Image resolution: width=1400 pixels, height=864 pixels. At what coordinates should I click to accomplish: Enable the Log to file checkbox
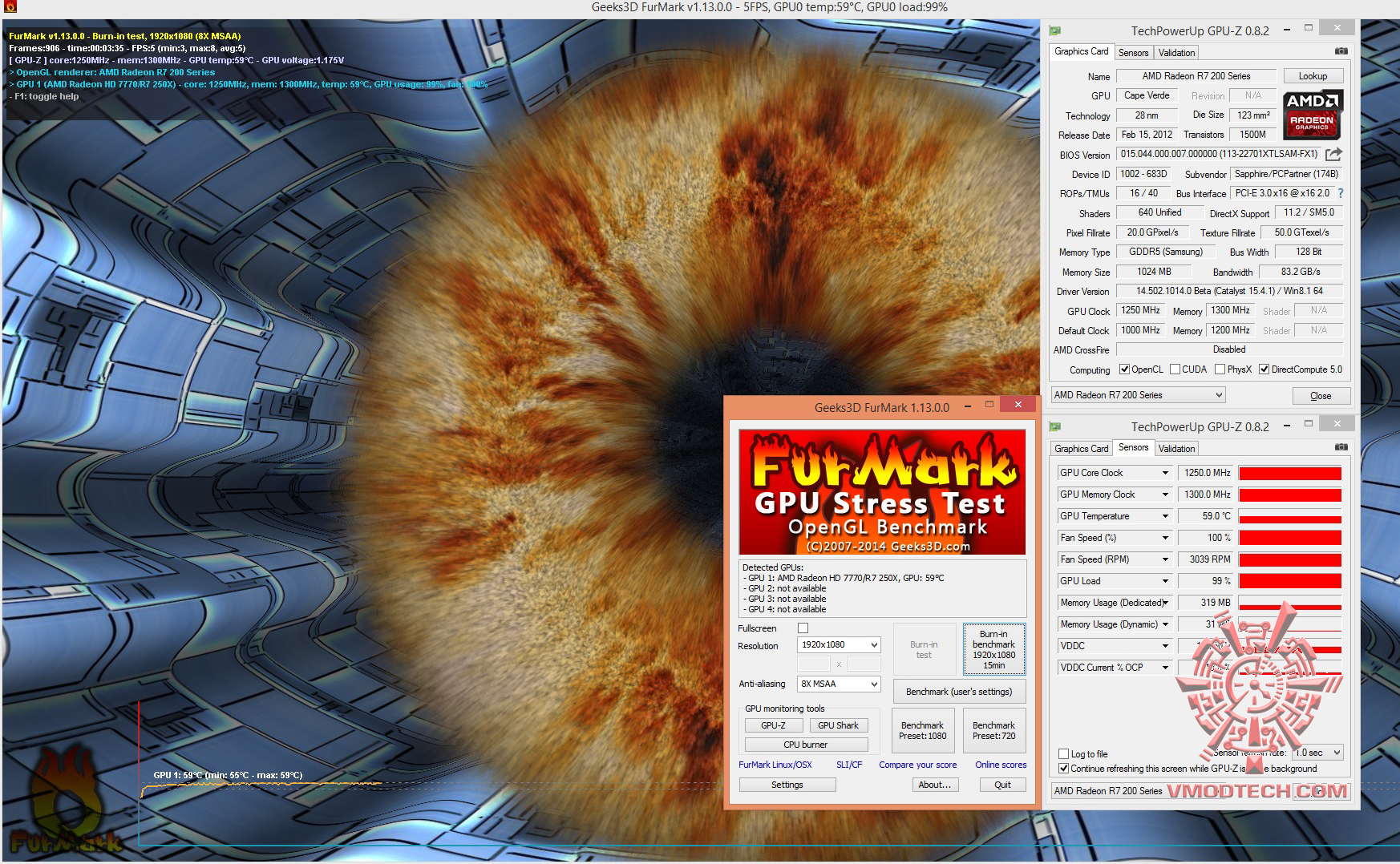(1063, 753)
